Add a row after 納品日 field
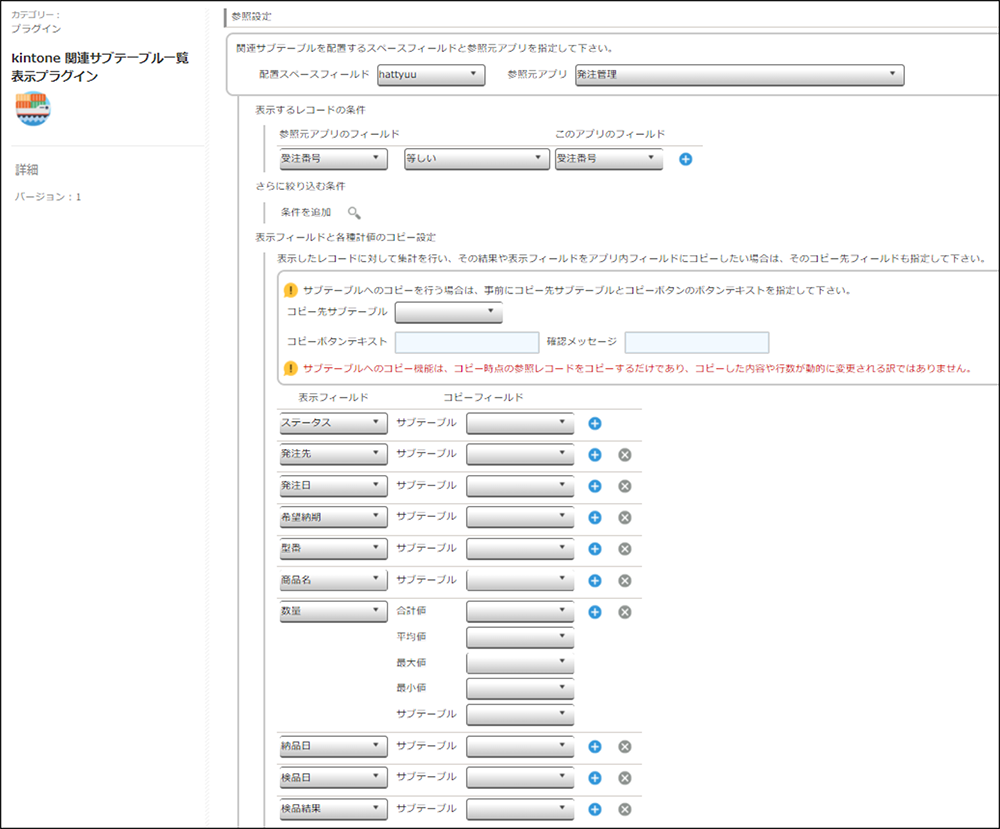The height and width of the screenshot is (829, 1000). coord(595,747)
